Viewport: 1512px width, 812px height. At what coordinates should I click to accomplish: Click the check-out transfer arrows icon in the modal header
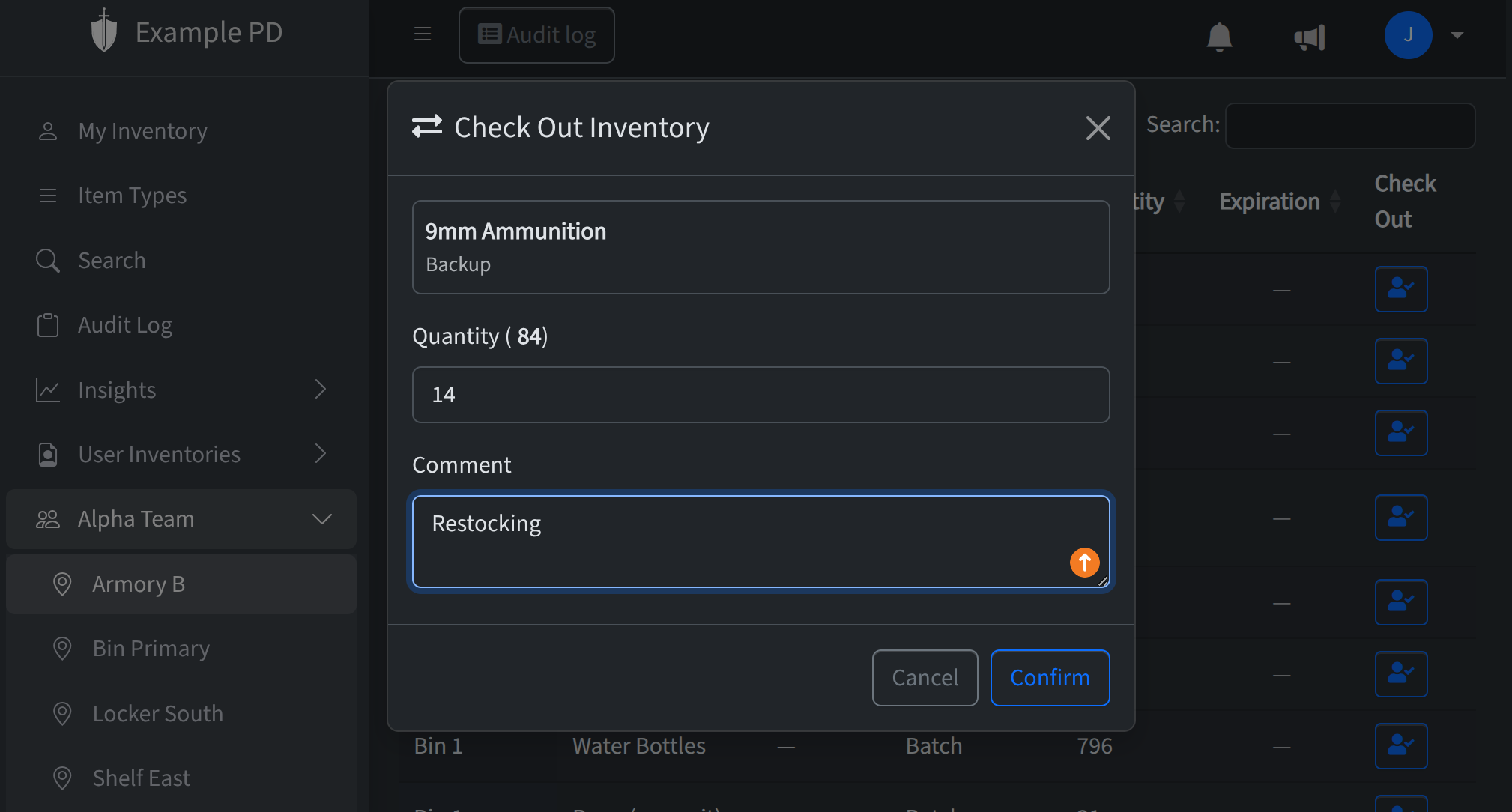[426, 127]
